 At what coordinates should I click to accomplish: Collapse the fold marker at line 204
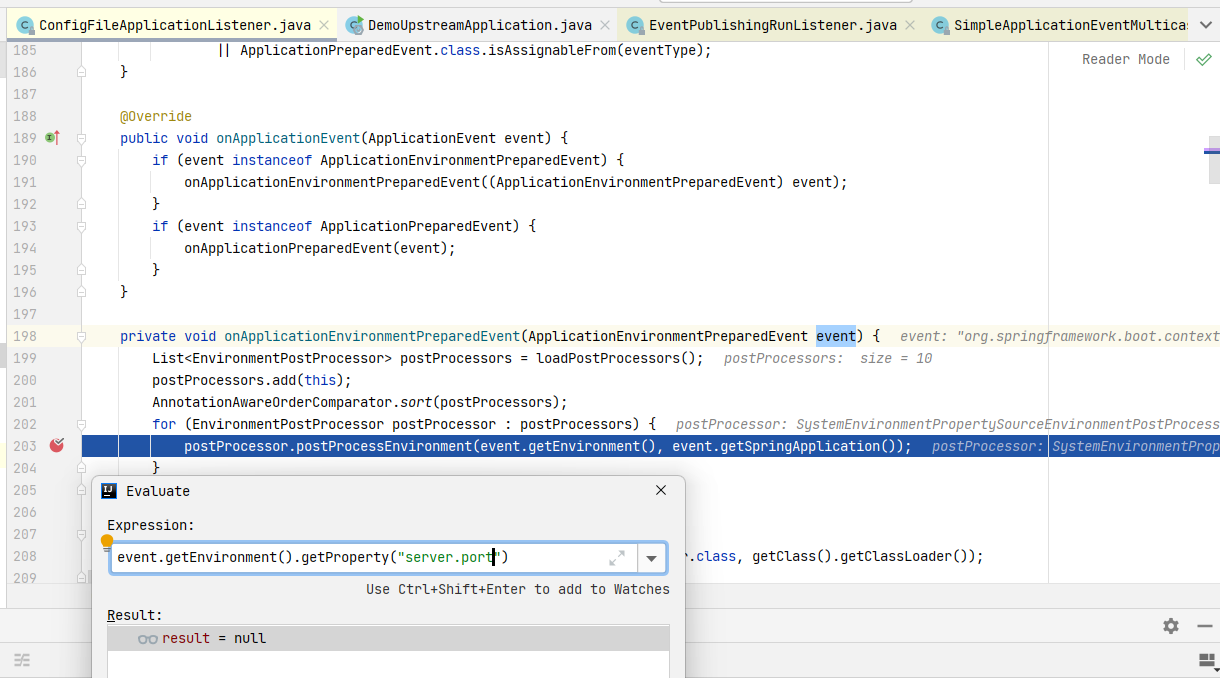[81, 468]
